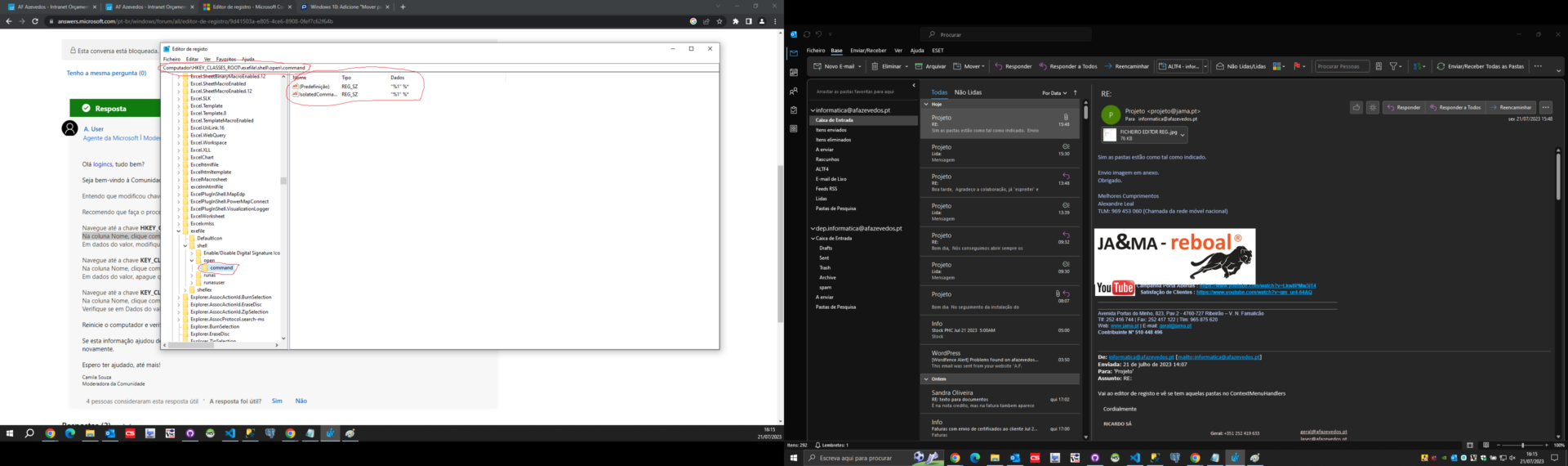The width and height of the screenshot is (1568, 466).
Task: Open the Enviar/Receber ribbon tab
Action: [x=867, y=51]
